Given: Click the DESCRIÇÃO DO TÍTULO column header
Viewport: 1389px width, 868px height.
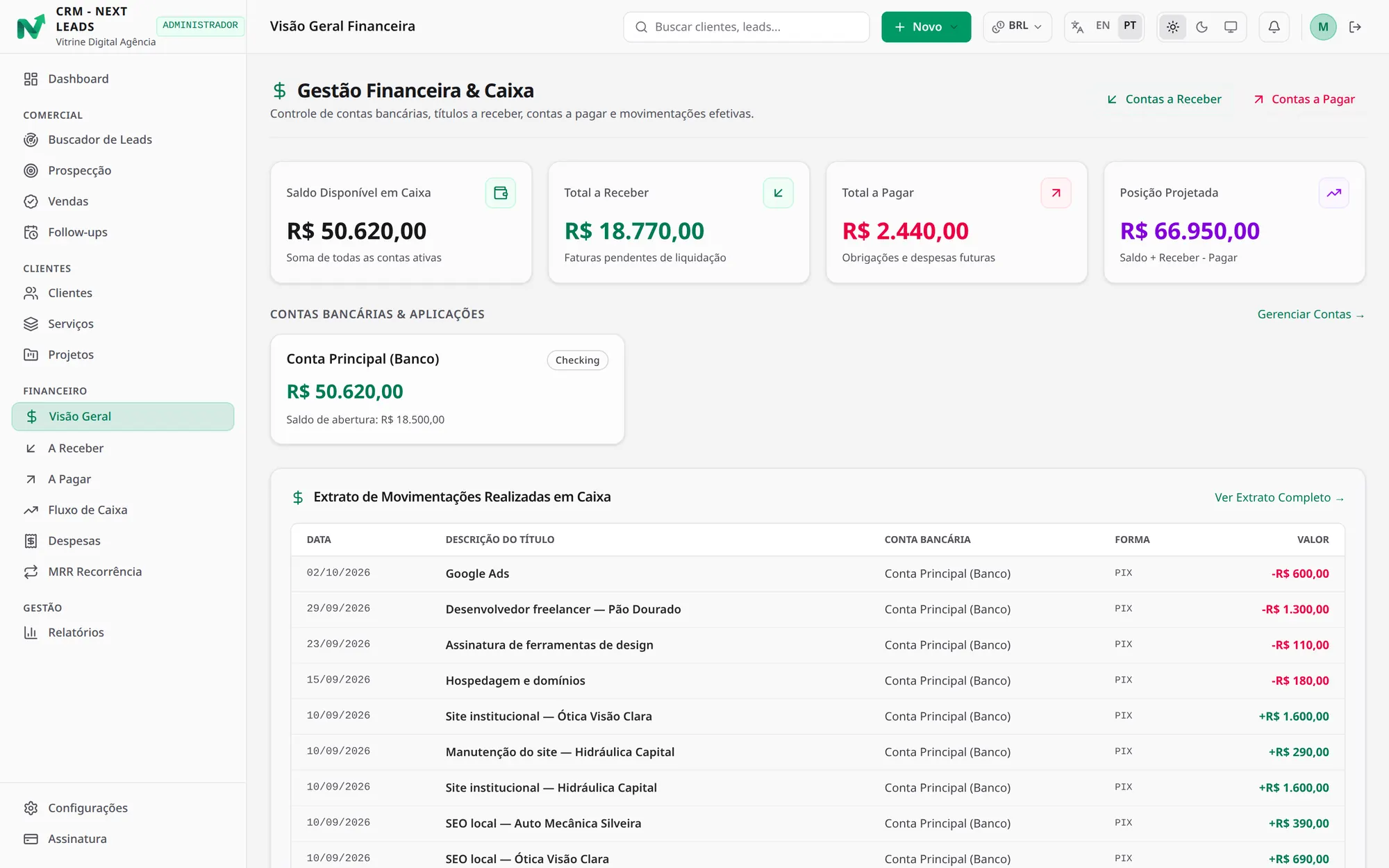Looking at the screenshot, I should (x=500, y=540).
